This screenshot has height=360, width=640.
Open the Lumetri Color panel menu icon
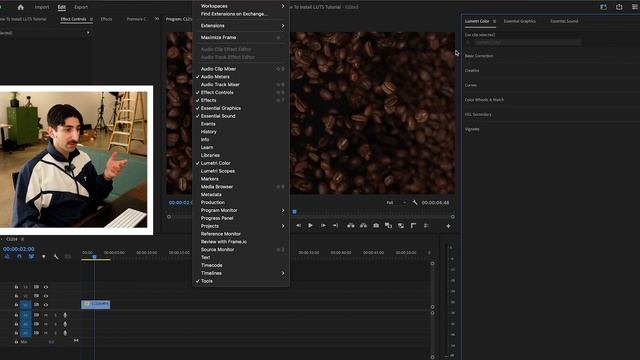[494, 21]
